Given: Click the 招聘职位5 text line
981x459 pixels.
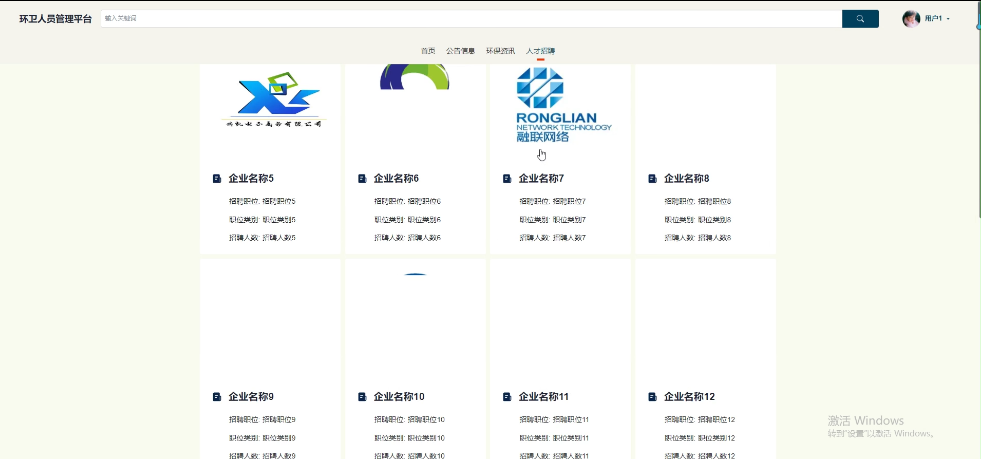Looking at the screenshot, I should point(262,201).
